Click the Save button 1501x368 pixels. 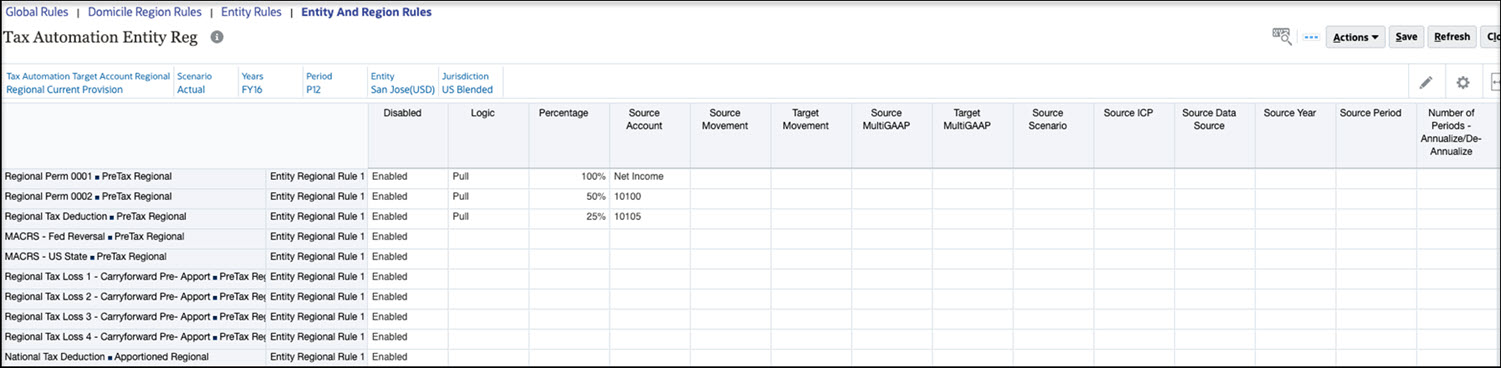[x=1406, y=37]
